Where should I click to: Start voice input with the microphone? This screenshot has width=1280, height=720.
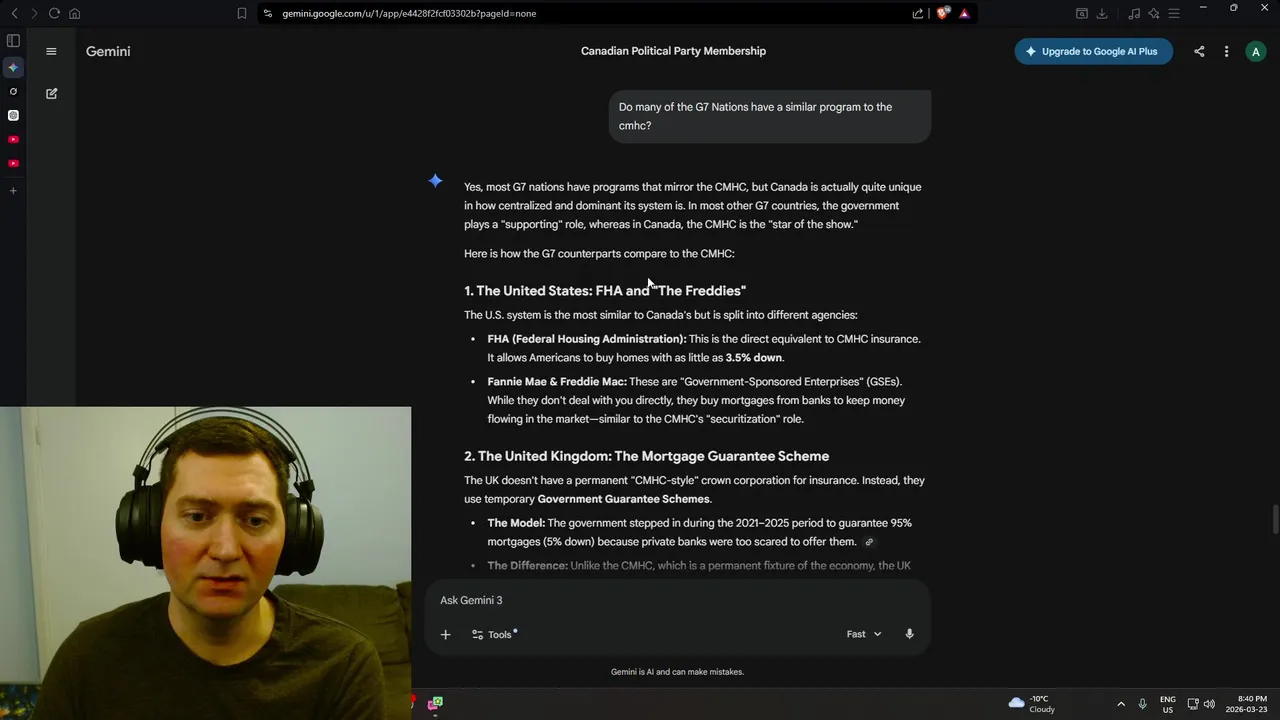(909, 634)
